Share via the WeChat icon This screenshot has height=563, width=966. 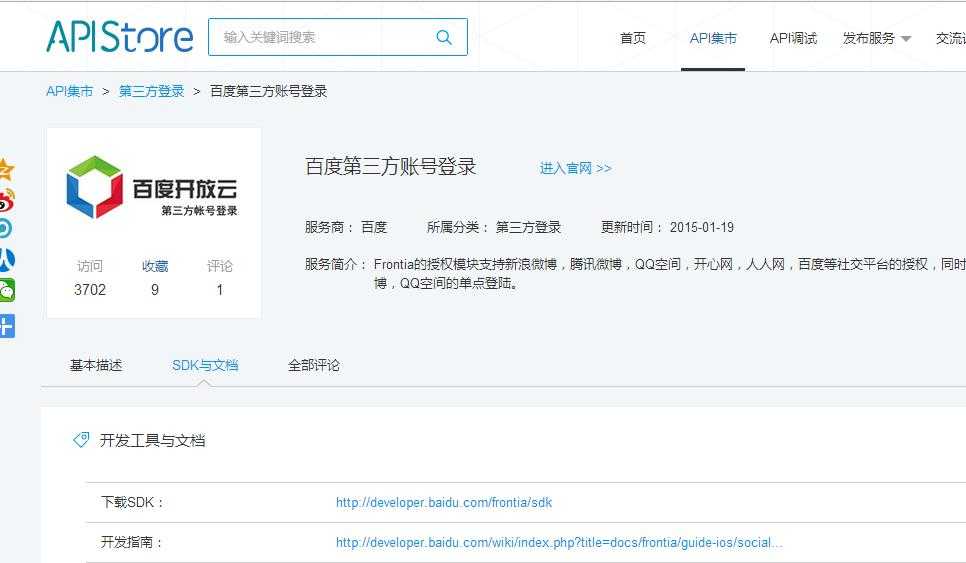click(6, 290)
